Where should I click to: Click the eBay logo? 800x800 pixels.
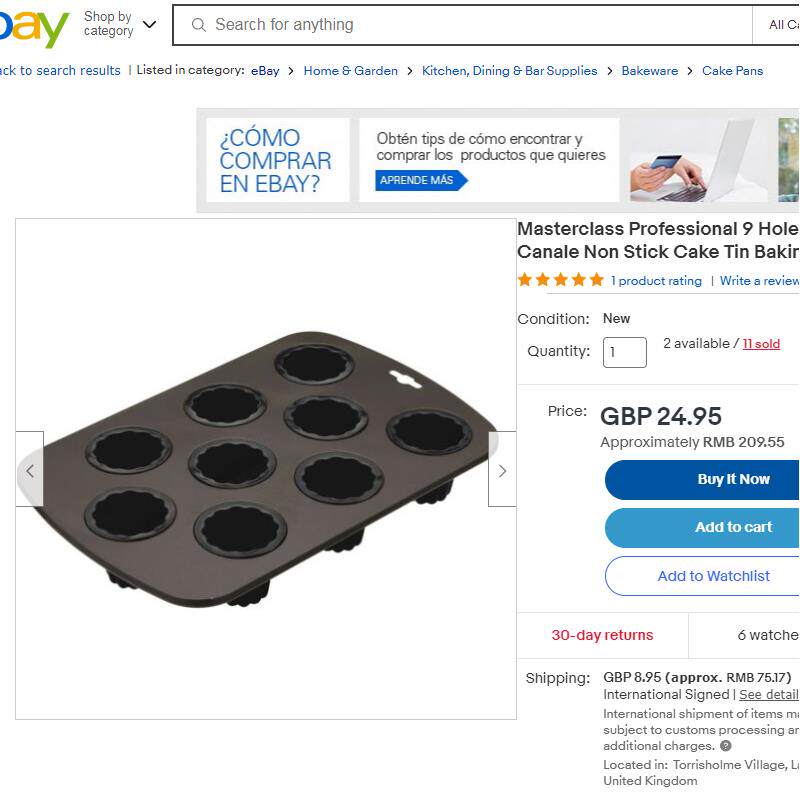tap(35, 28)
